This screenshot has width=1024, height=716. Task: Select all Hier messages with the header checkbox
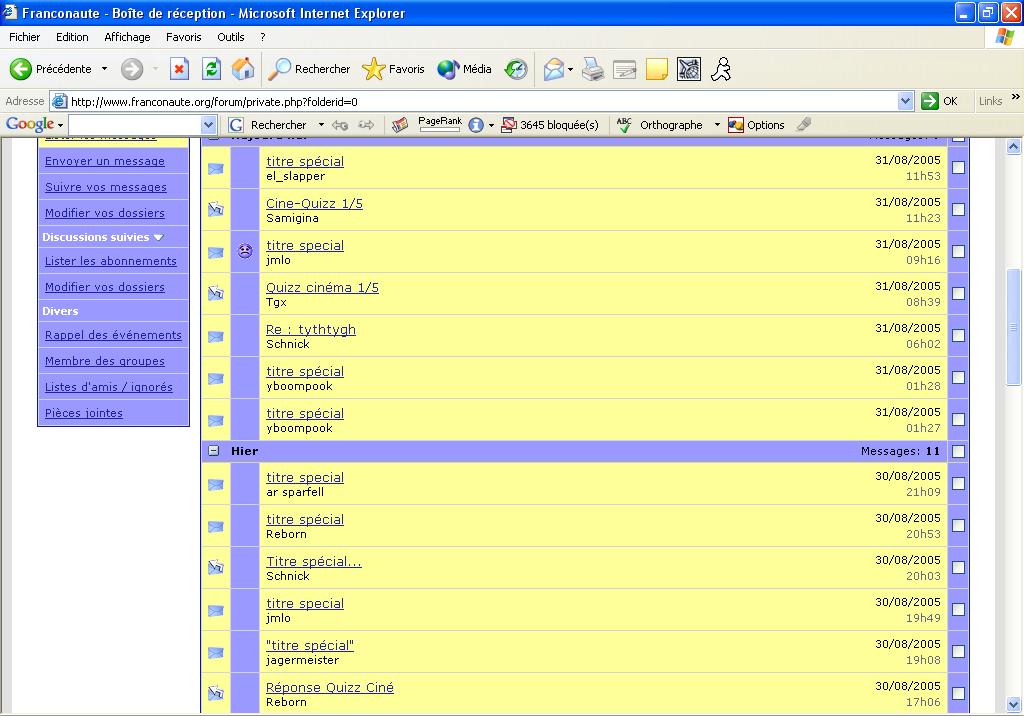(x=958, y=451)
